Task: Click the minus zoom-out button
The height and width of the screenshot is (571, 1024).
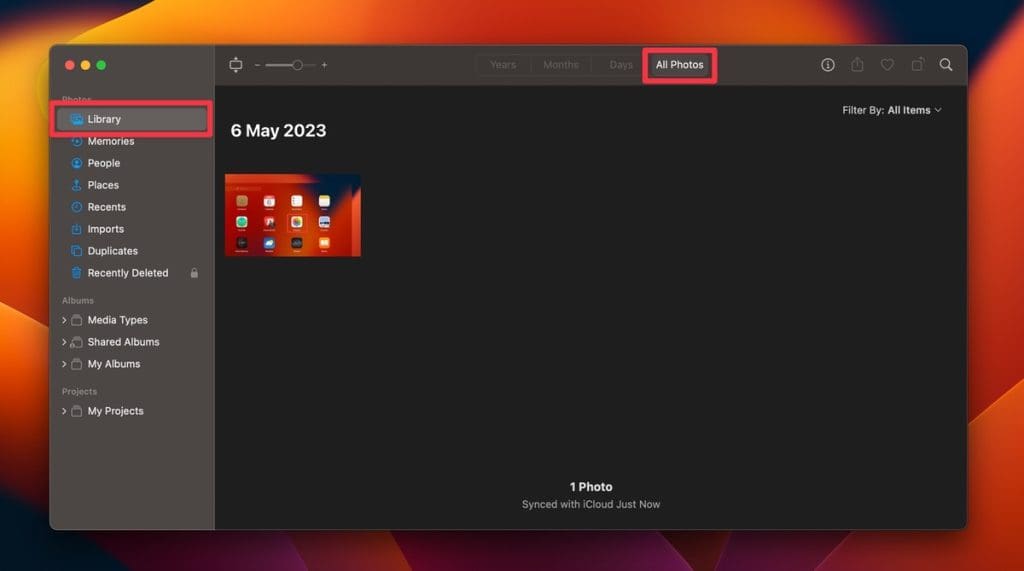Action: pyautogui.click(x=257, y=65)
